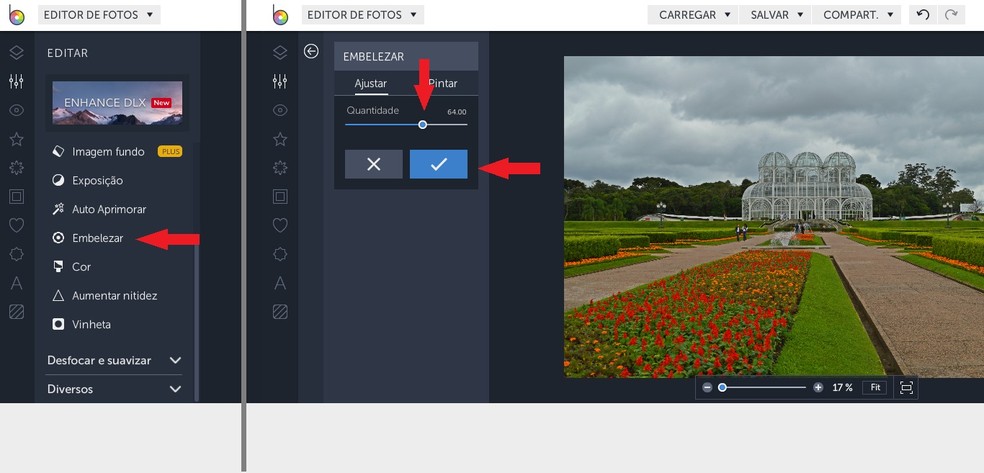This screenshot has width=984, height=473.
Task: Click the zoom slider handle
Action: click(722, 388)
